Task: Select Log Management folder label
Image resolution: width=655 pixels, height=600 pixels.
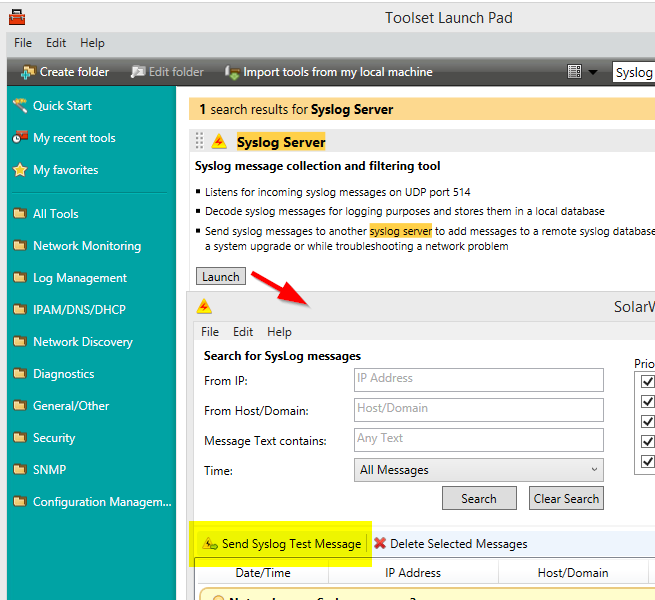Action: 80,278
